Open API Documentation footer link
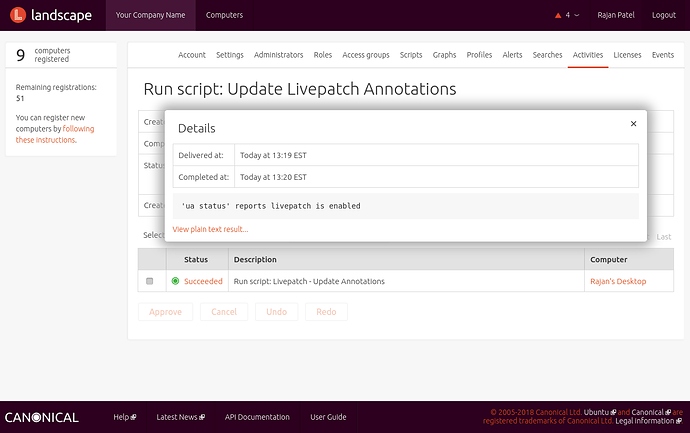Screen dimensions: 690x433 point(257,417)
